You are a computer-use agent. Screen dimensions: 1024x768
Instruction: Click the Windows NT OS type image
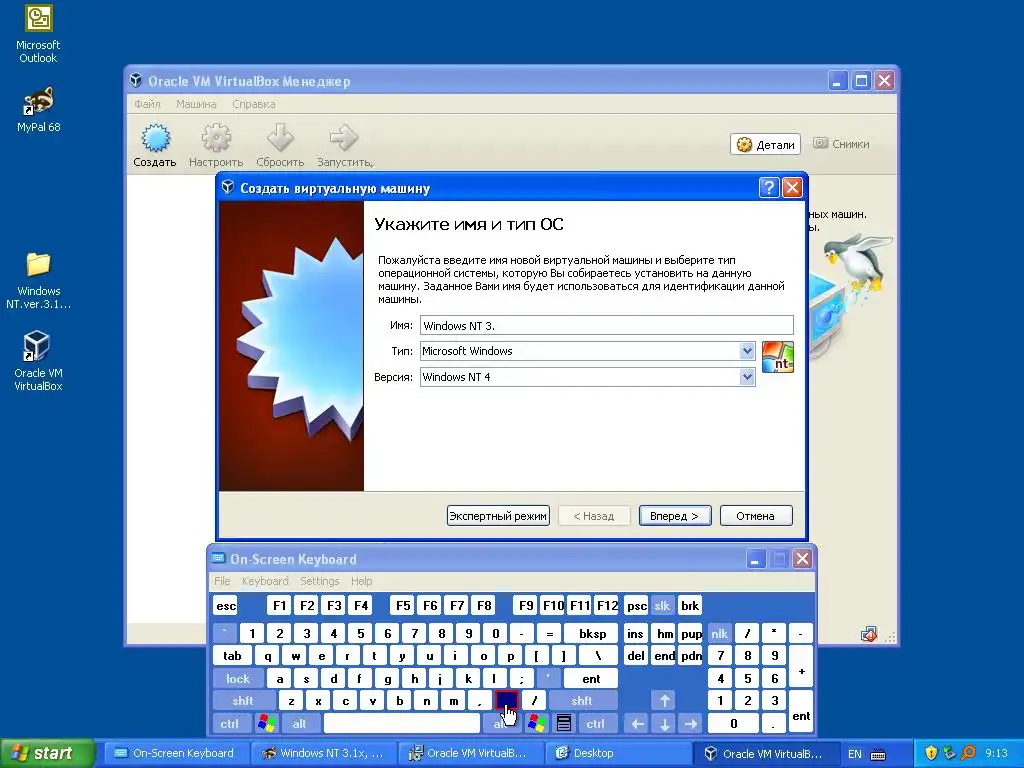pos(777,357)
